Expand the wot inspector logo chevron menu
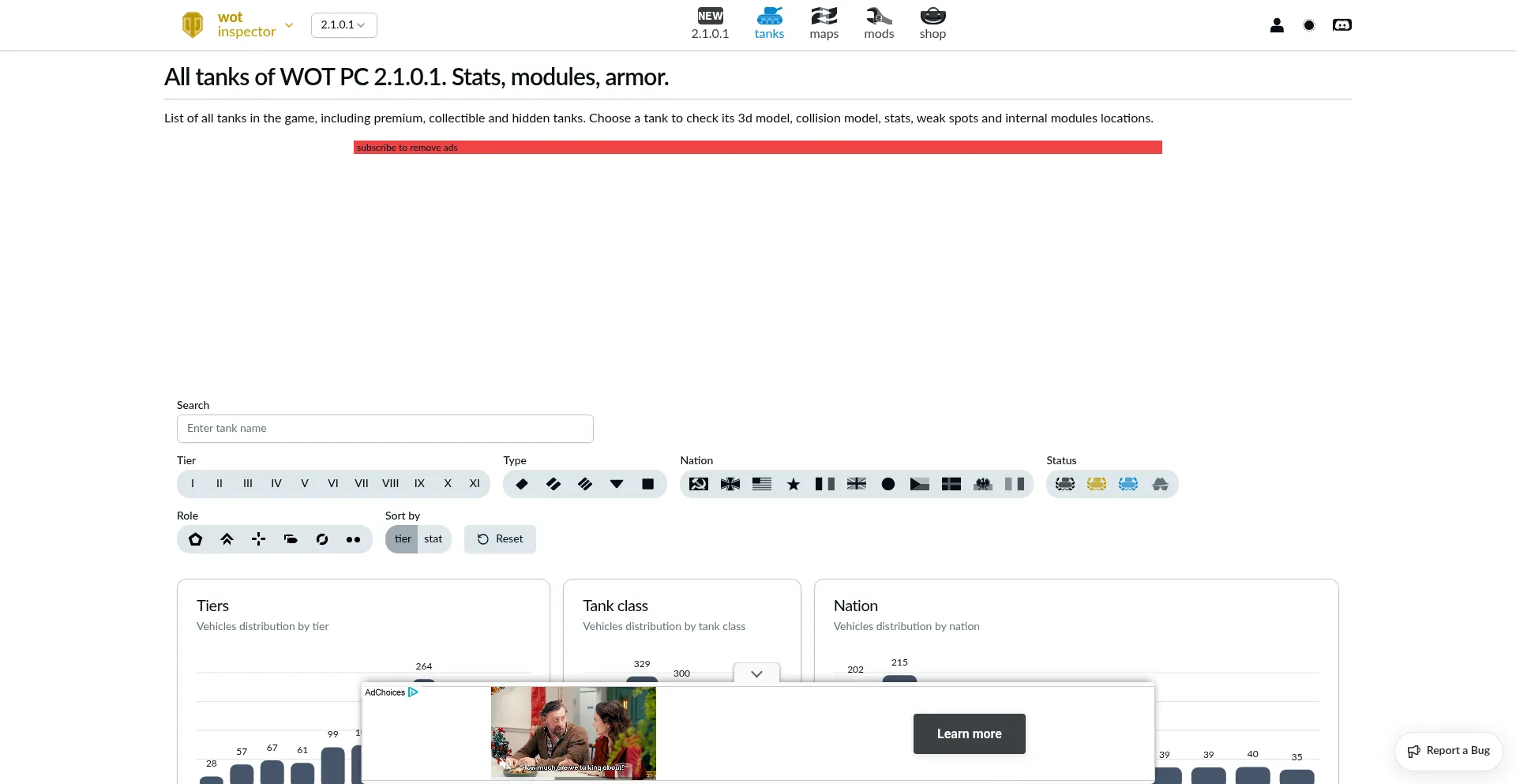The width and height of the screenshot is (1516, 784). click(x=289, y=25)
